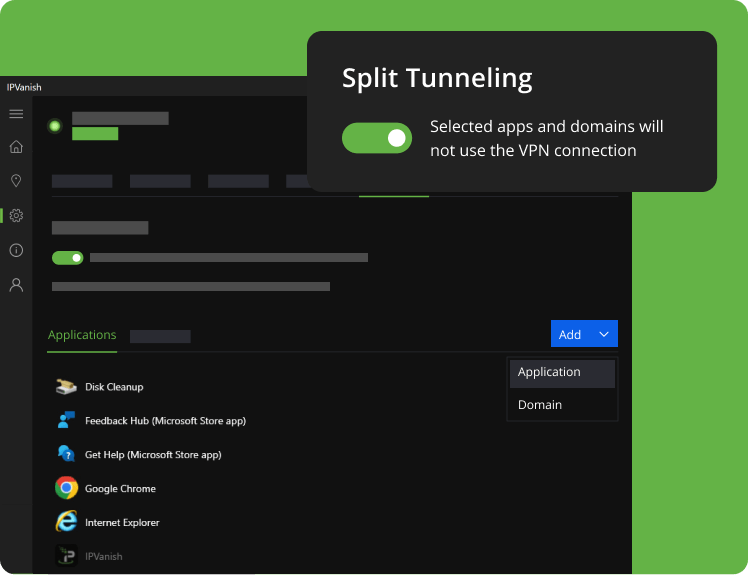Screen dimensions: 748x575
Task: Choose Domain from the Add menu
Action: click(x=540, y=405)
